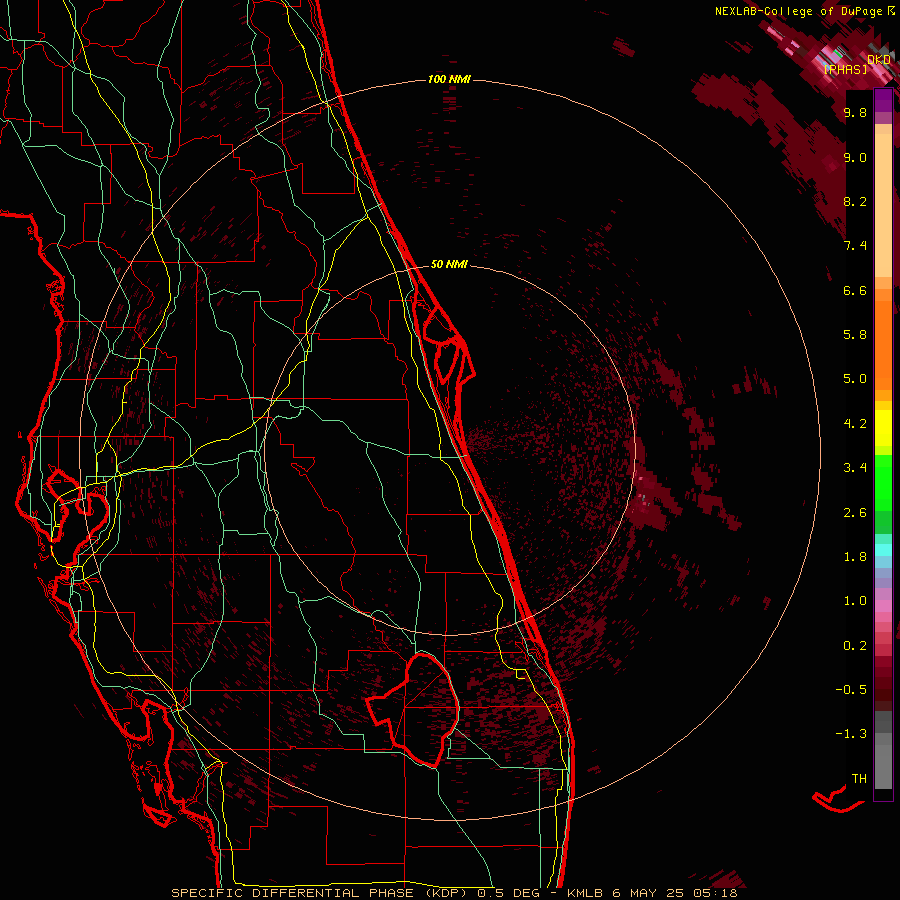
Task: Pick the yellow segment of the color bar
Action: point(883,428)
